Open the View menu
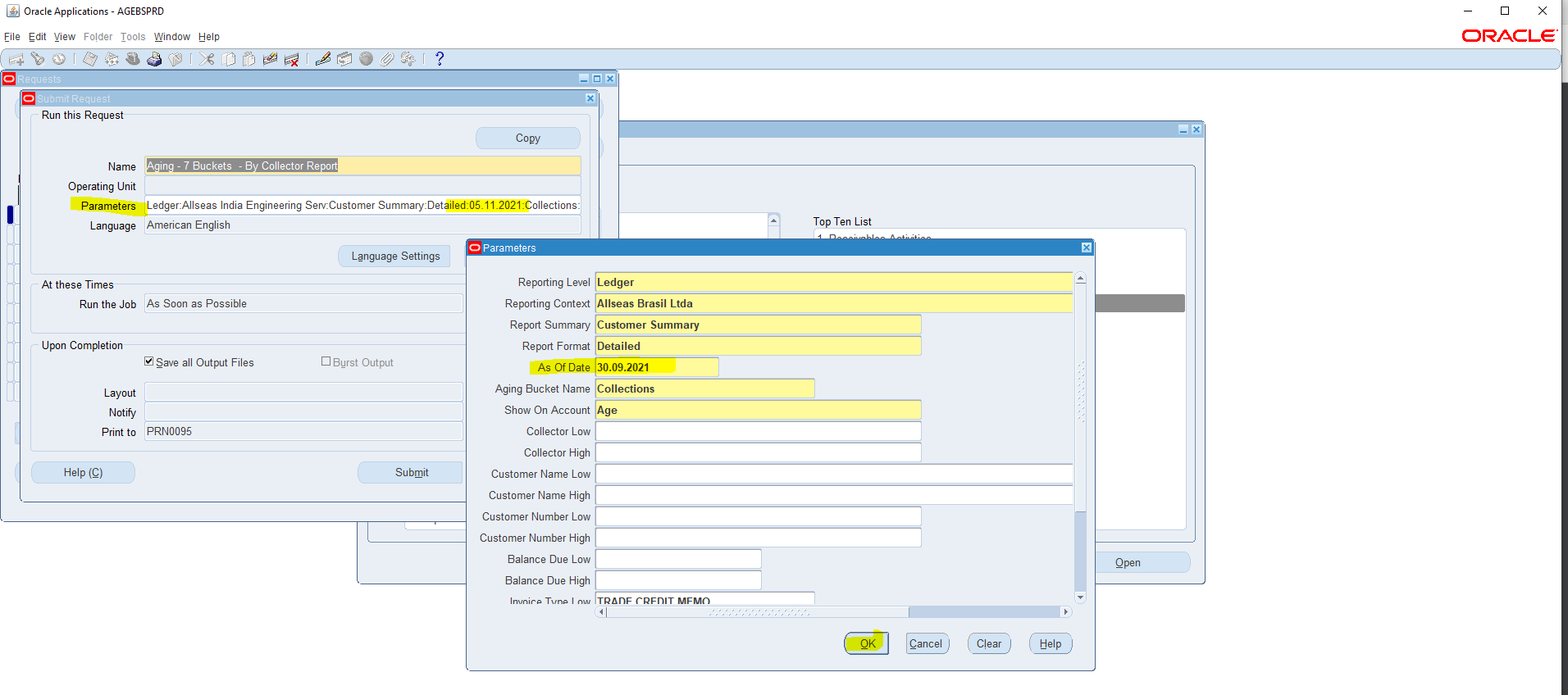 click(x=65, y=37)
